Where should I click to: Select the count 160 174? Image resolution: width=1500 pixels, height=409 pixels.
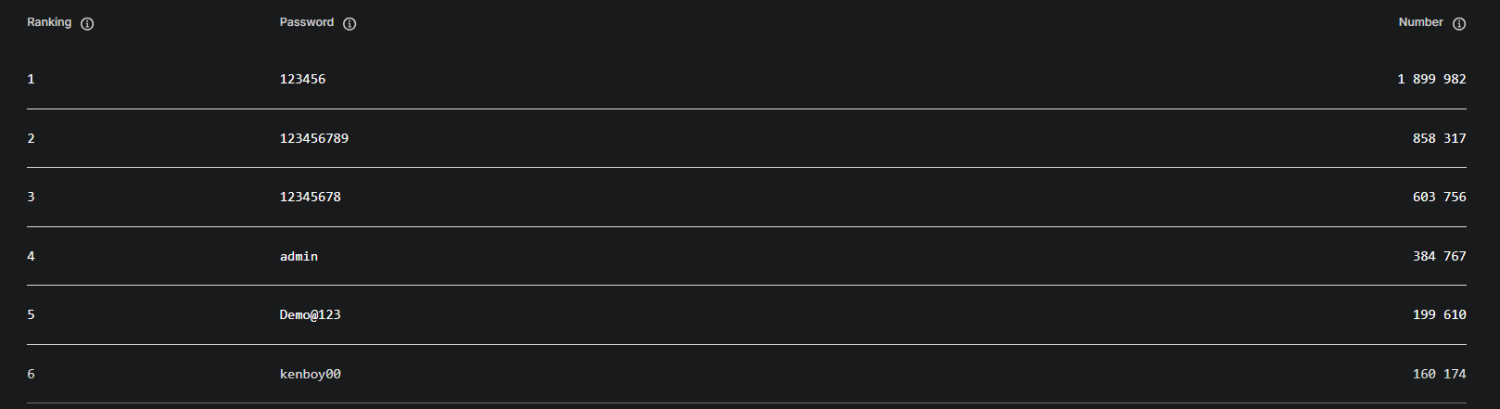[1440, 374]
